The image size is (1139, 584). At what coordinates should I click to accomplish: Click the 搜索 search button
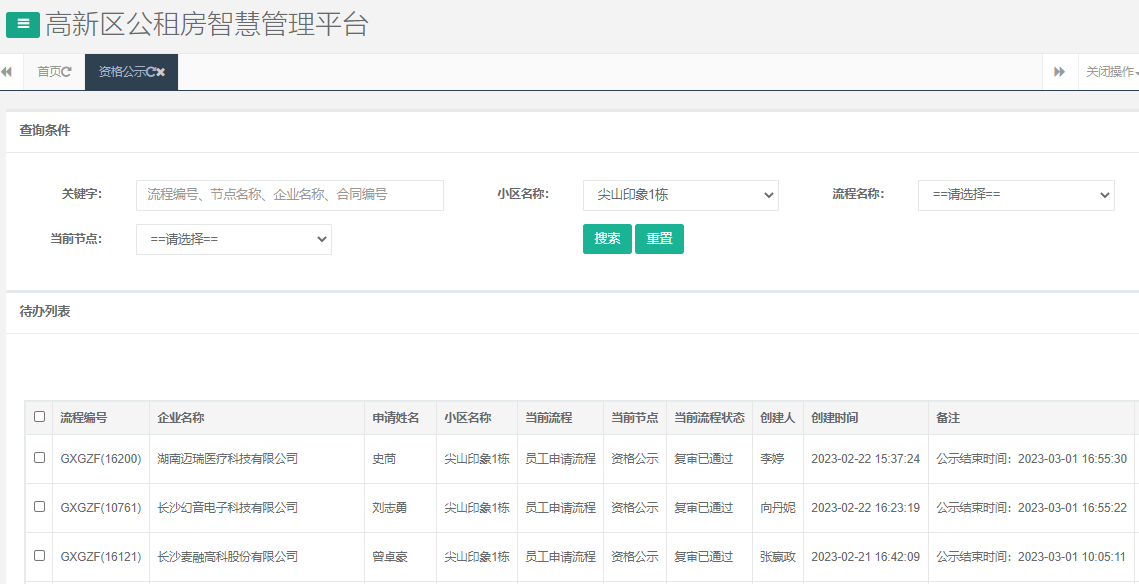(607, 239)
